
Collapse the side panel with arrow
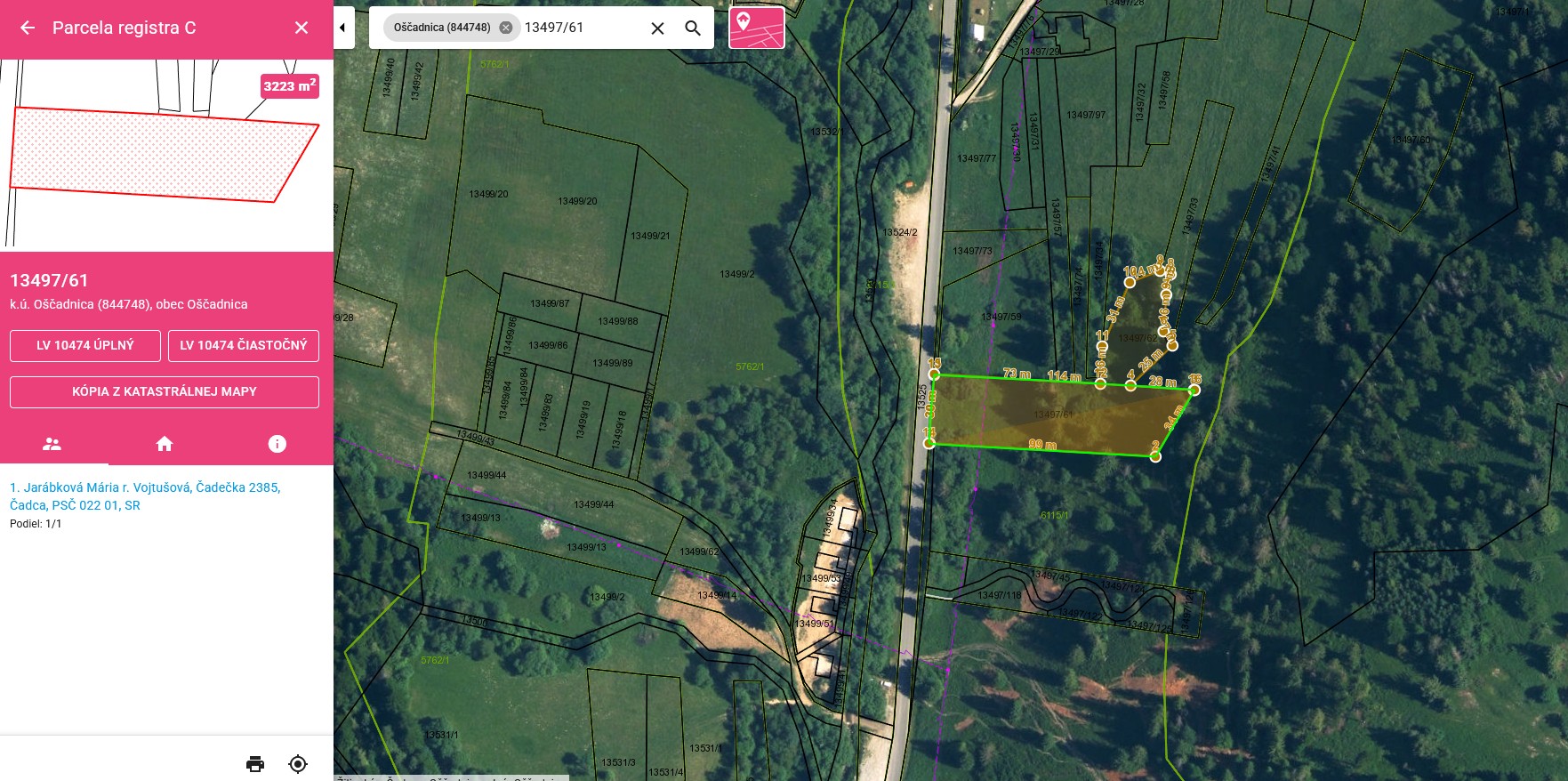coord(343,28)
